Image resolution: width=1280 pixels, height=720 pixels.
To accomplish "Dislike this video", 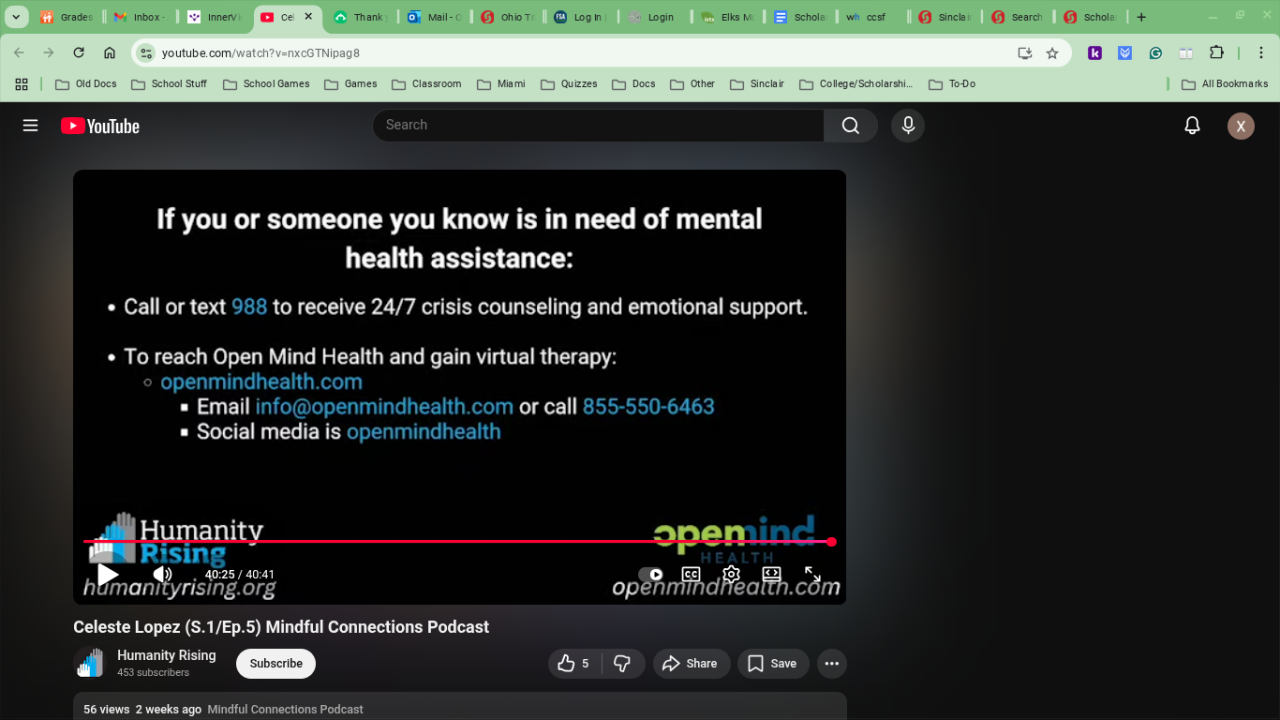I will [622, 663].
